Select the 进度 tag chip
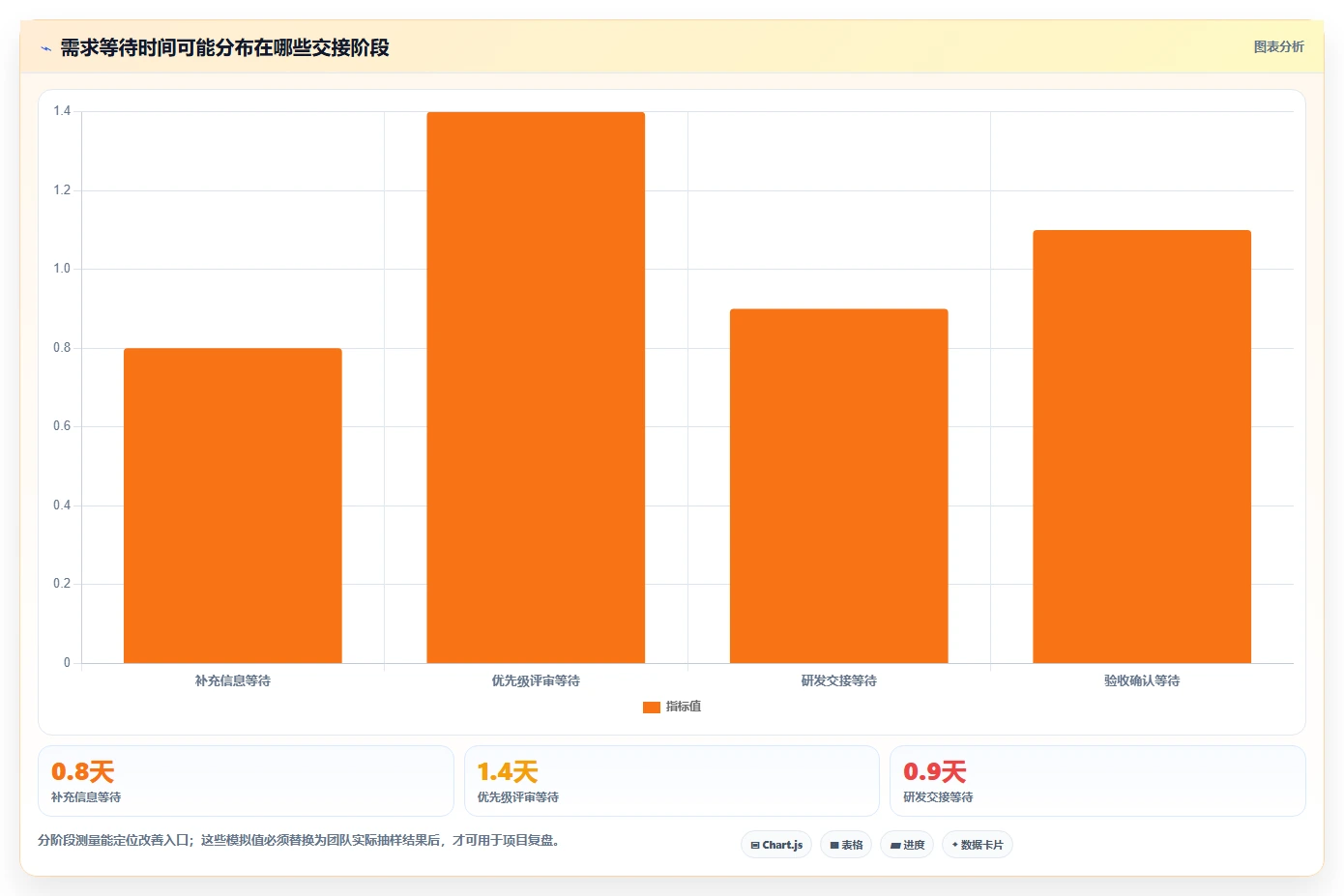This screenshot has width=1344, height=896. [907, 845]
